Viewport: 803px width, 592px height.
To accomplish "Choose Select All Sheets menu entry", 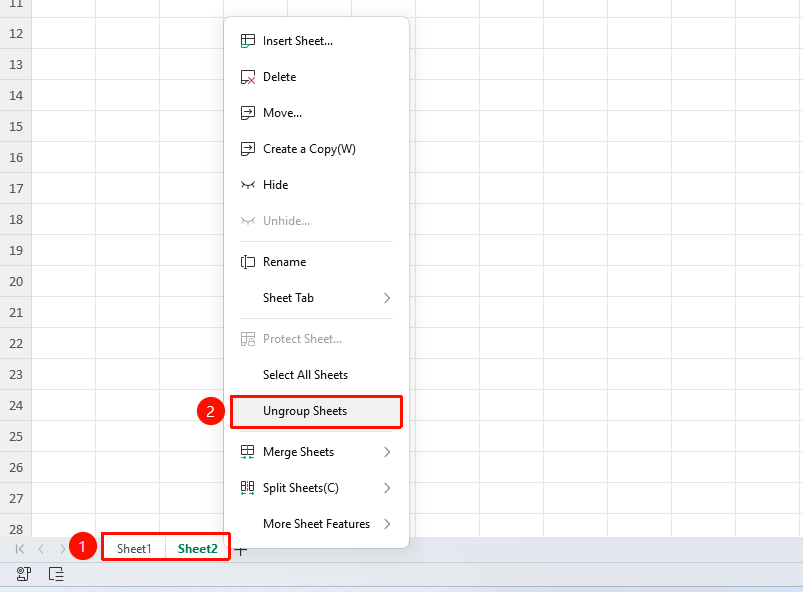I will click(316, 375).
